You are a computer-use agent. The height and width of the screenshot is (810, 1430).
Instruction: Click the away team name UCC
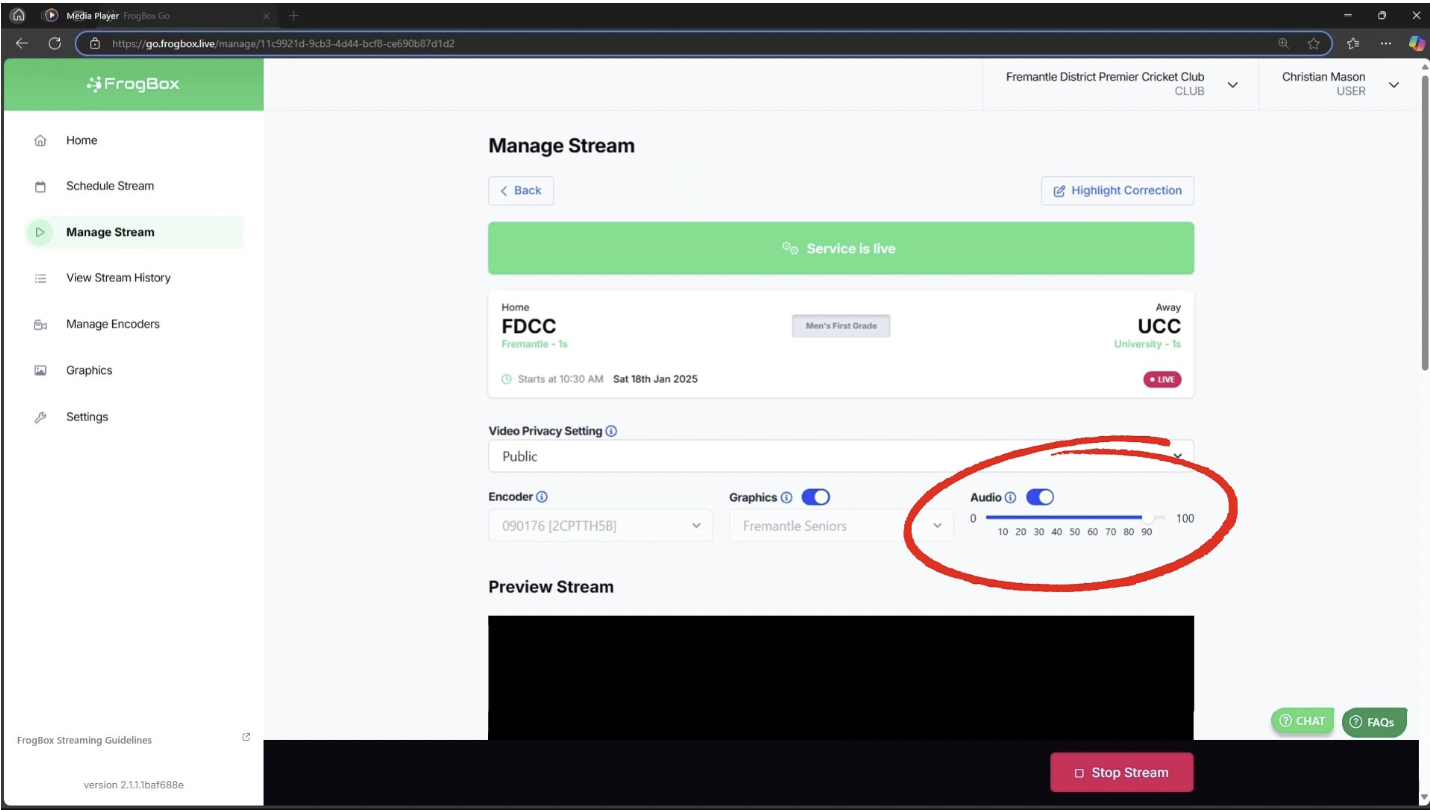click(1159, 326)
